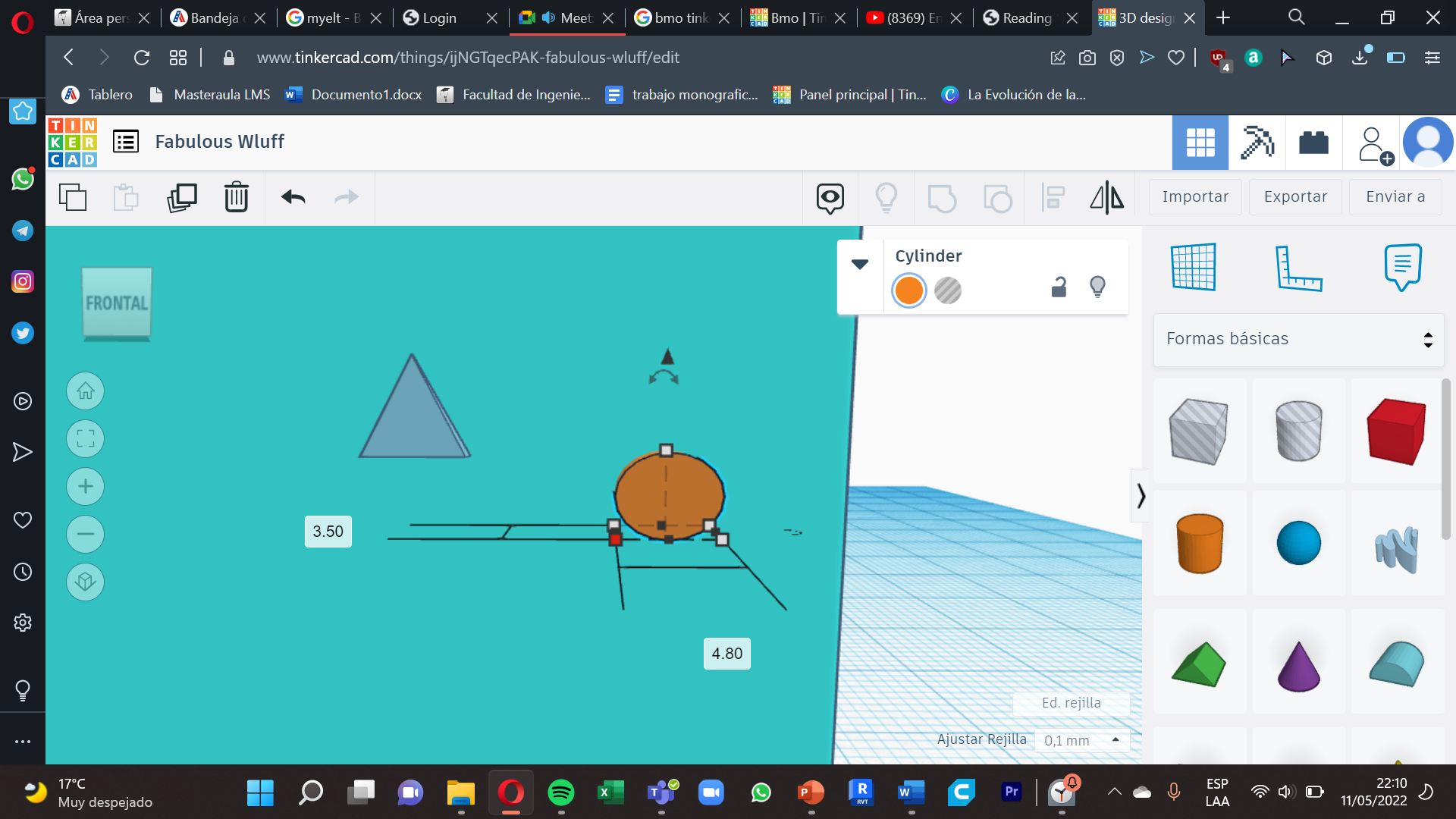Toggle Cylinder visibility lightbulb
The image size is (1456, 819).
(x=1097, y=287)
